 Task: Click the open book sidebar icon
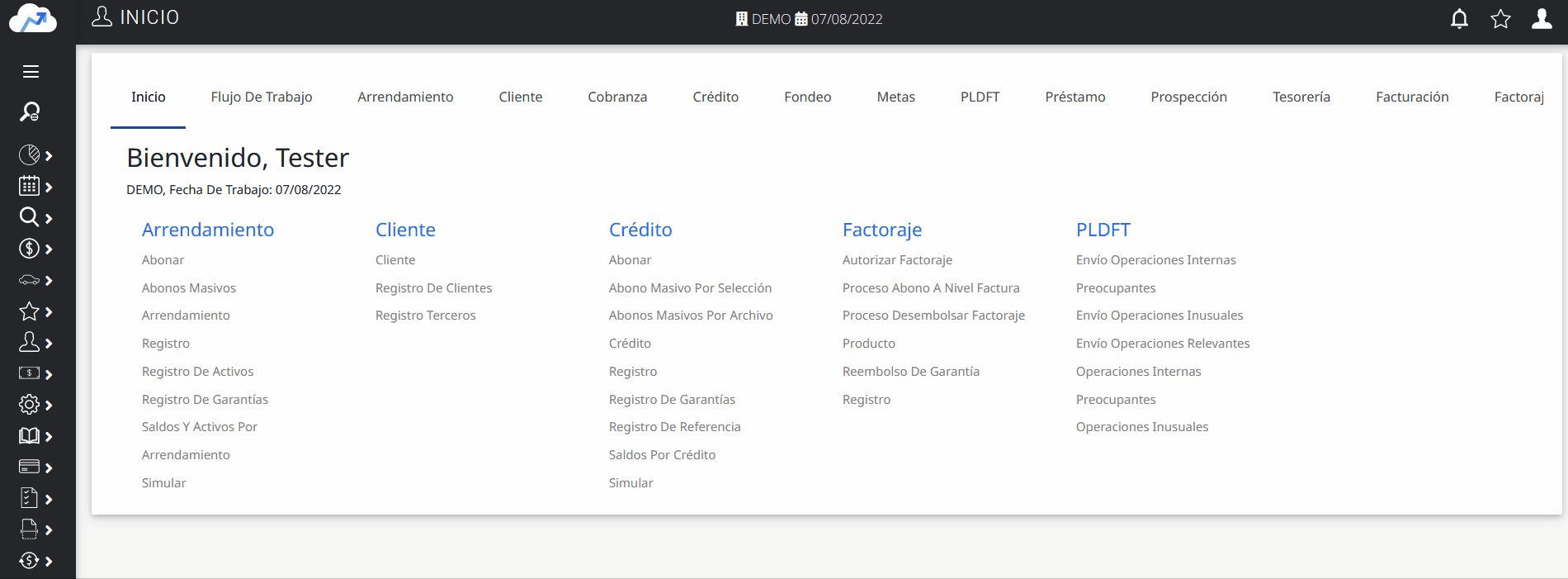point(29,436)
